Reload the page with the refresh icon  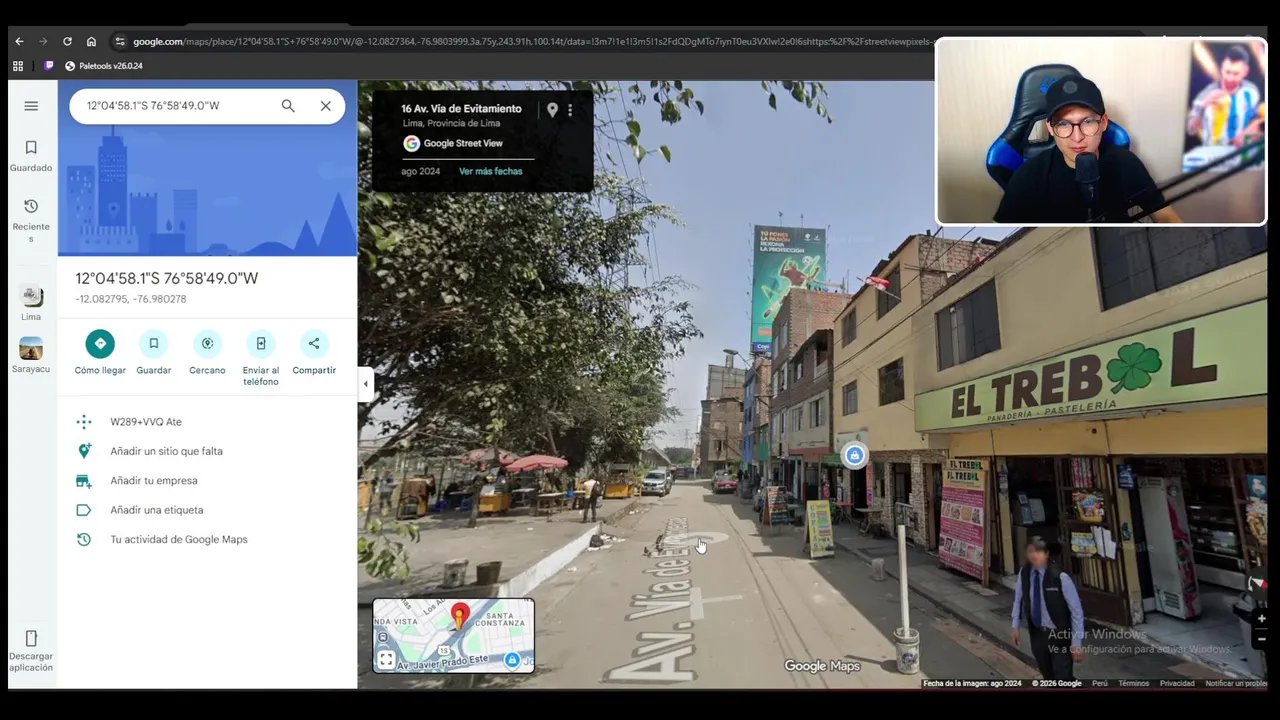click(67, 41)
